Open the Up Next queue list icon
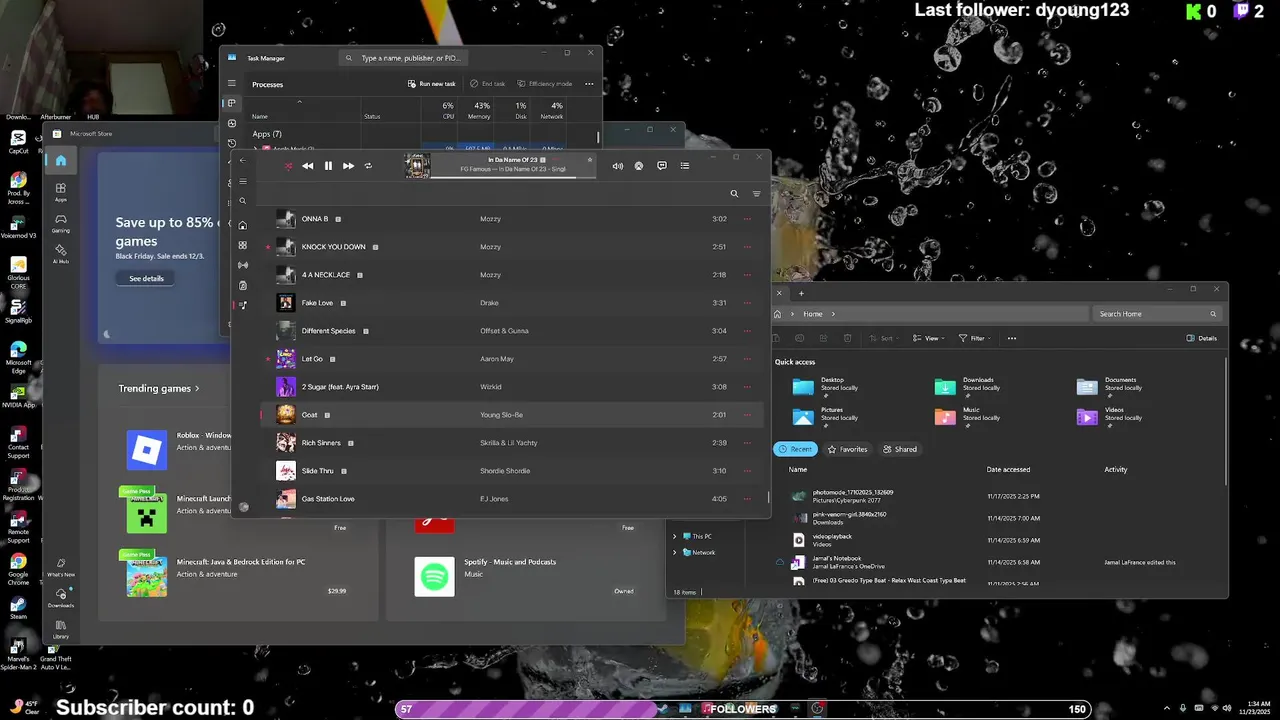 [685, 166]
